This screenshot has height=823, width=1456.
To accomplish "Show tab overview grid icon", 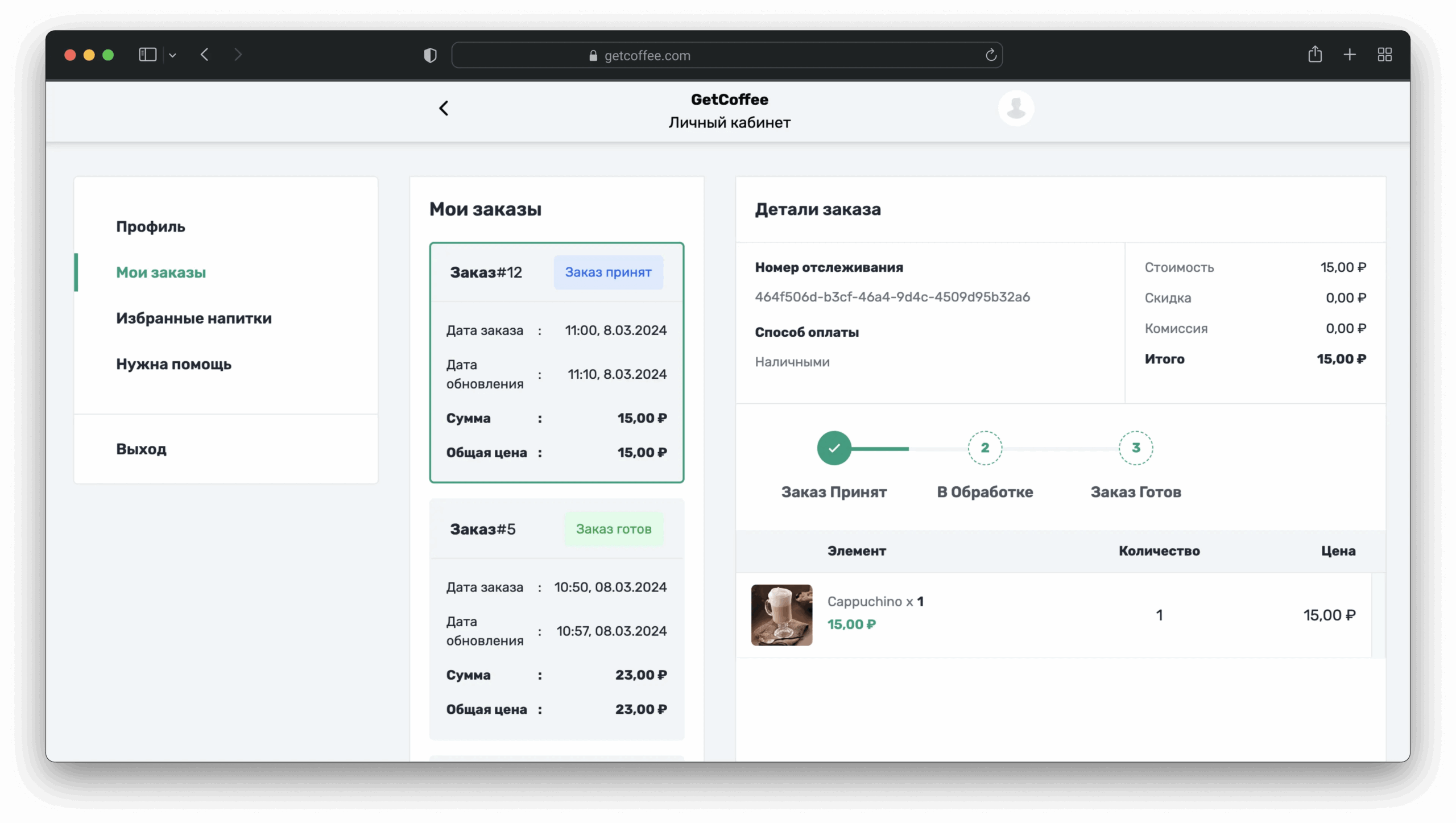I will point(1384,55).
